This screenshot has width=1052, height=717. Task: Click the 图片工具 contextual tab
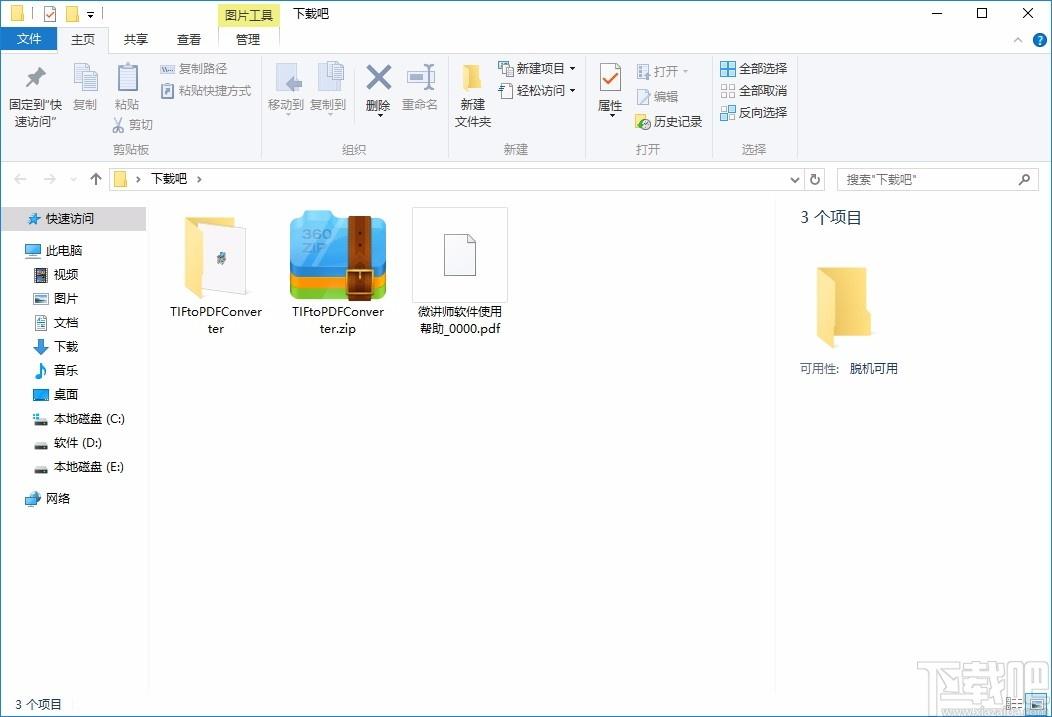coord(249,15)
